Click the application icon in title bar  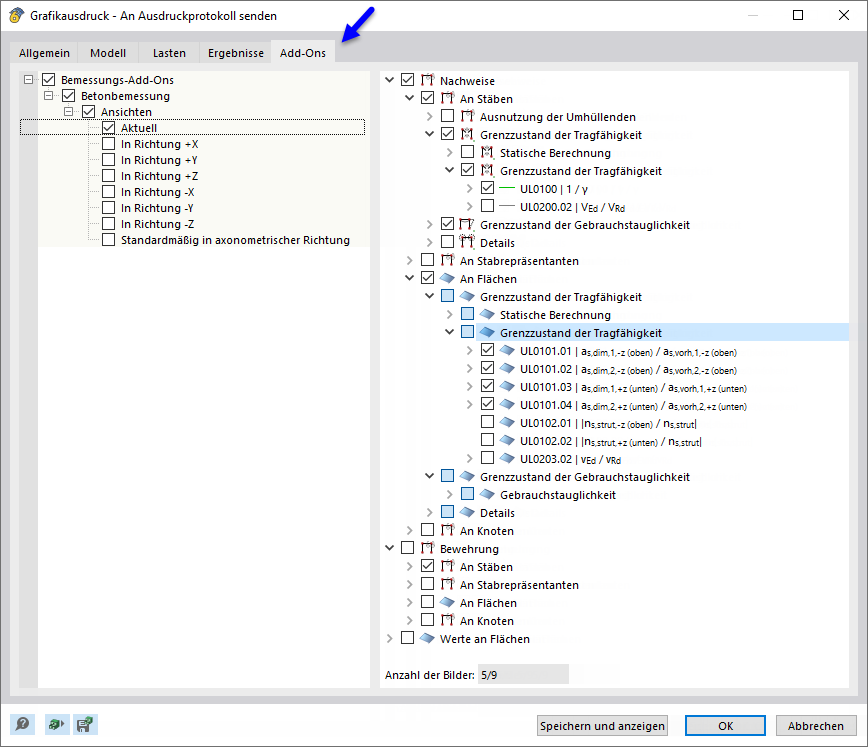17,15
